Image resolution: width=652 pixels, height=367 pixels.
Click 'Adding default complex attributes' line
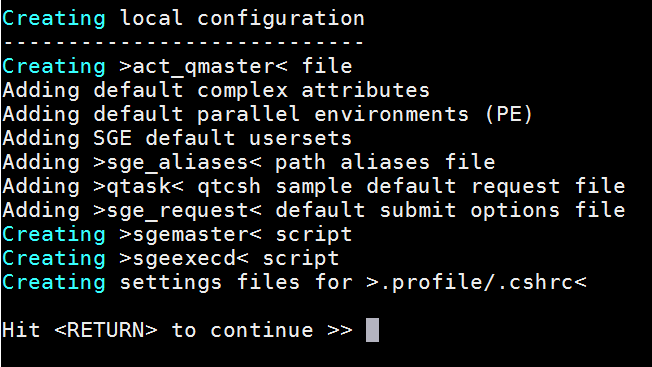pos(216,91)
